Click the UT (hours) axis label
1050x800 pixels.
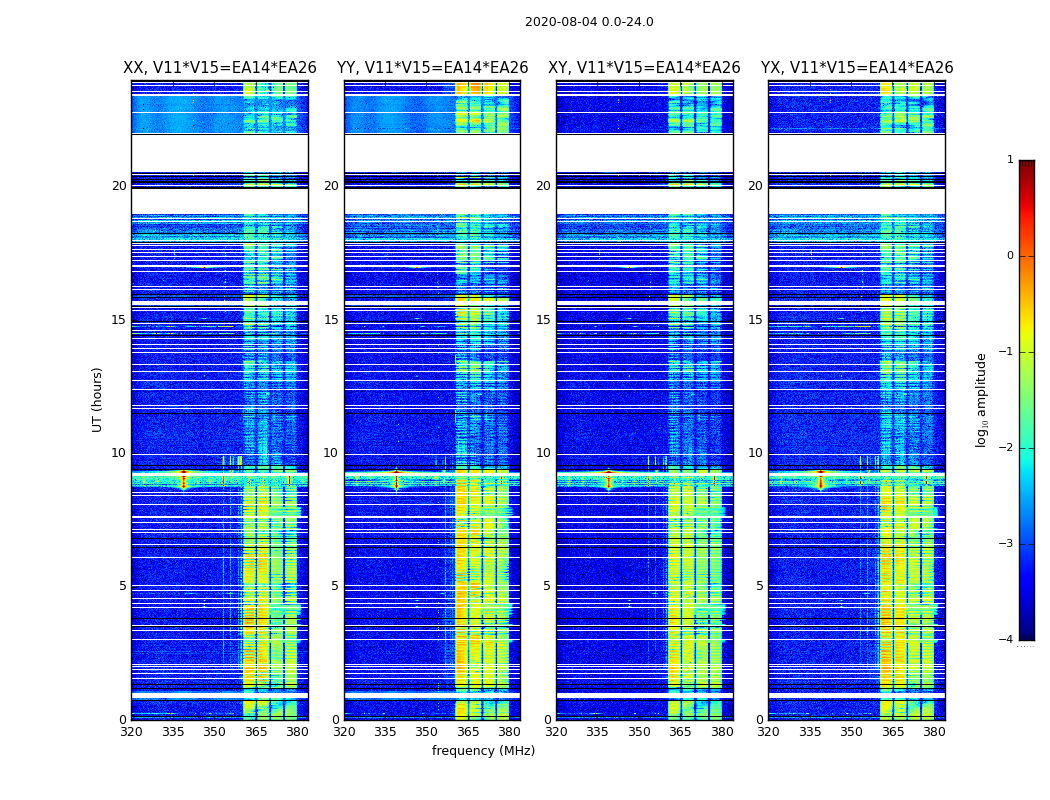pyautogui.click(x=98, y=400)
